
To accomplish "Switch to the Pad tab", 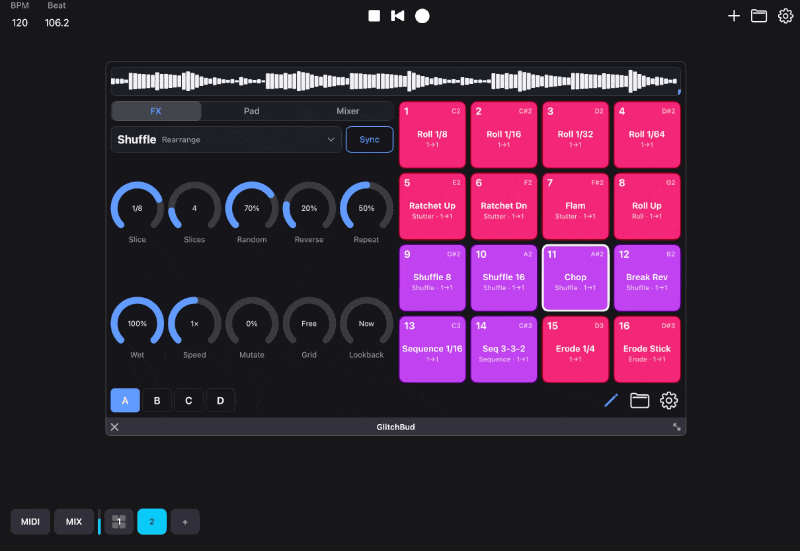I will pyautogui.click(x=252, y=111).
